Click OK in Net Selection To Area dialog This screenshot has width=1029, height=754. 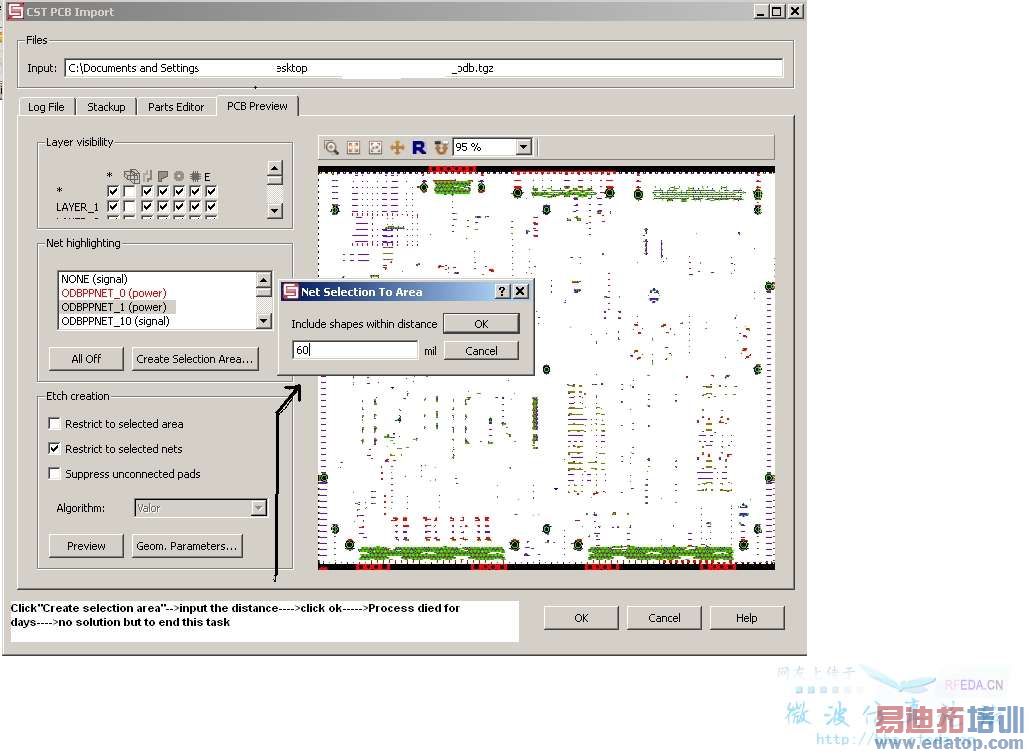point(481,324)
